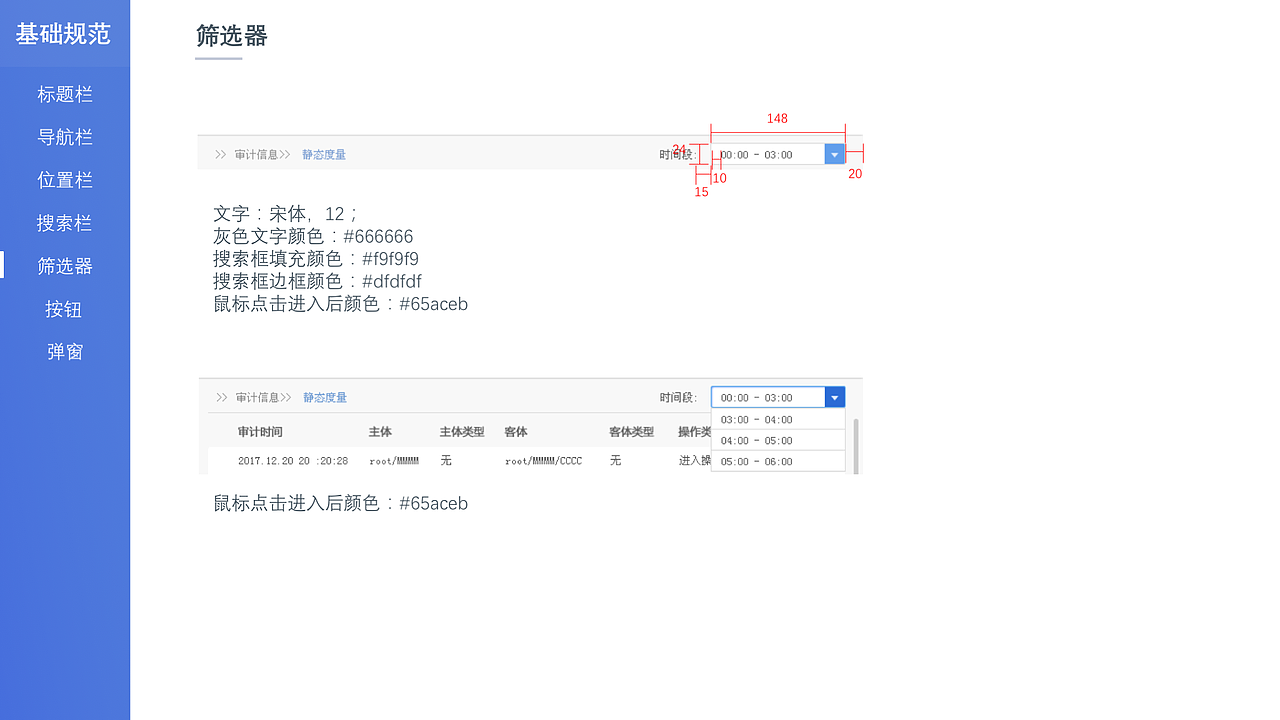Click the highlighted 筛选器 sidebar item
This screenshot has width=1280, height=720.
click(x=64, y=265)
